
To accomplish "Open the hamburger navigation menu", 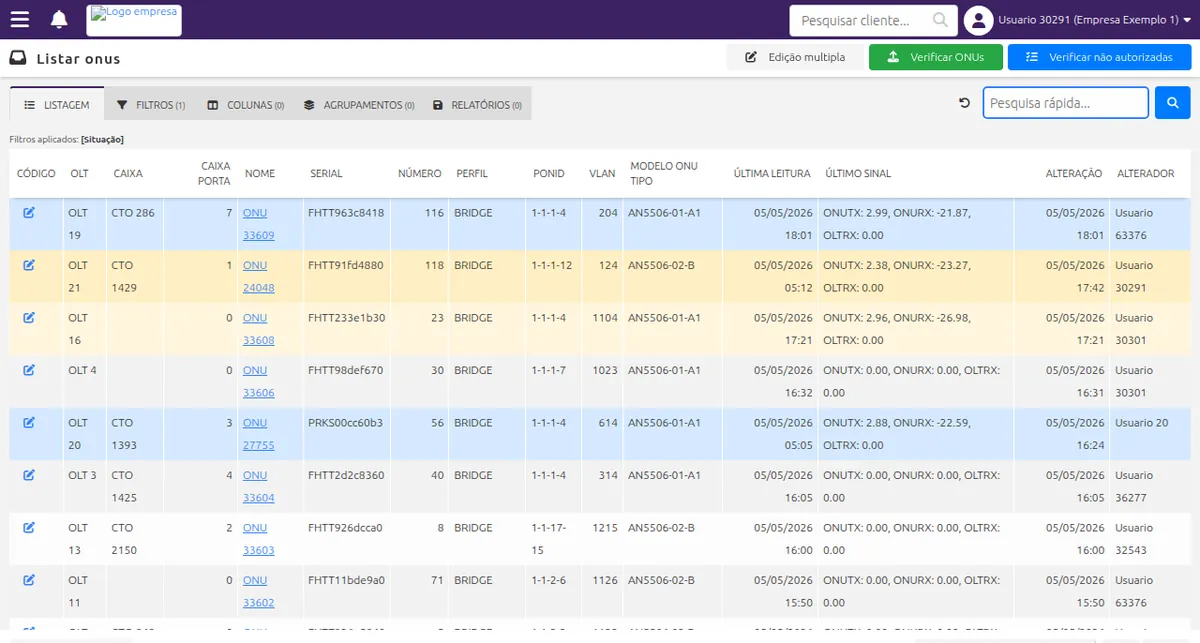I will click(x=20, y=20).
